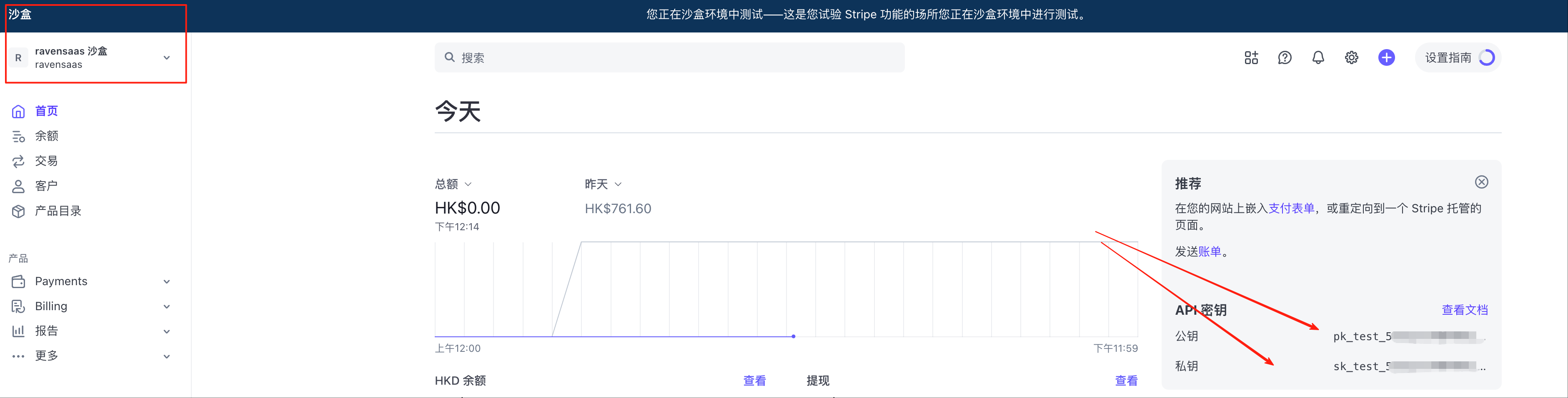Click the blue plus create button
1568x398 pixels.
click(x=1387, y=58)
